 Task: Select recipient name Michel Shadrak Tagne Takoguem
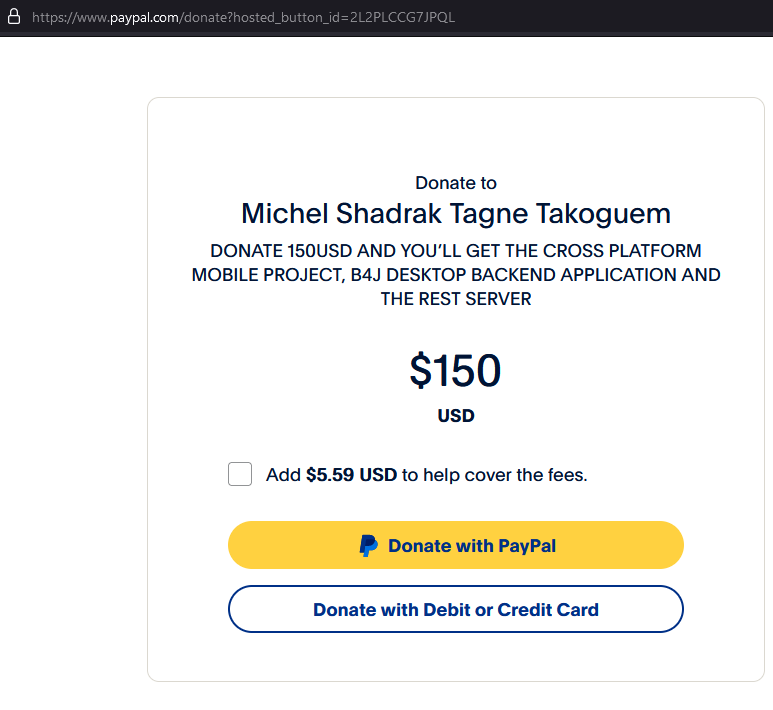455,214
